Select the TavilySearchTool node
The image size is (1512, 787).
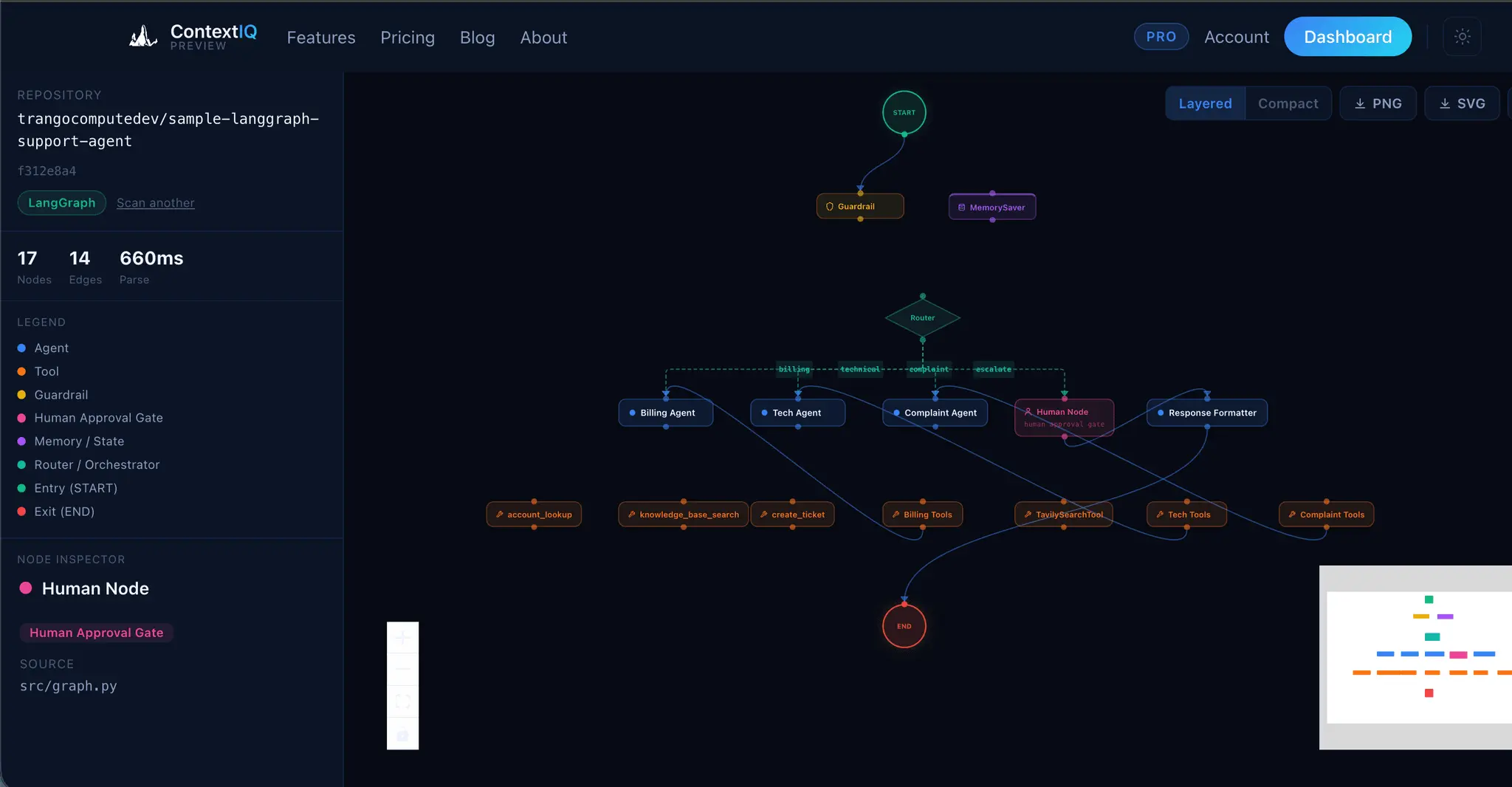tap(1063, 515)
